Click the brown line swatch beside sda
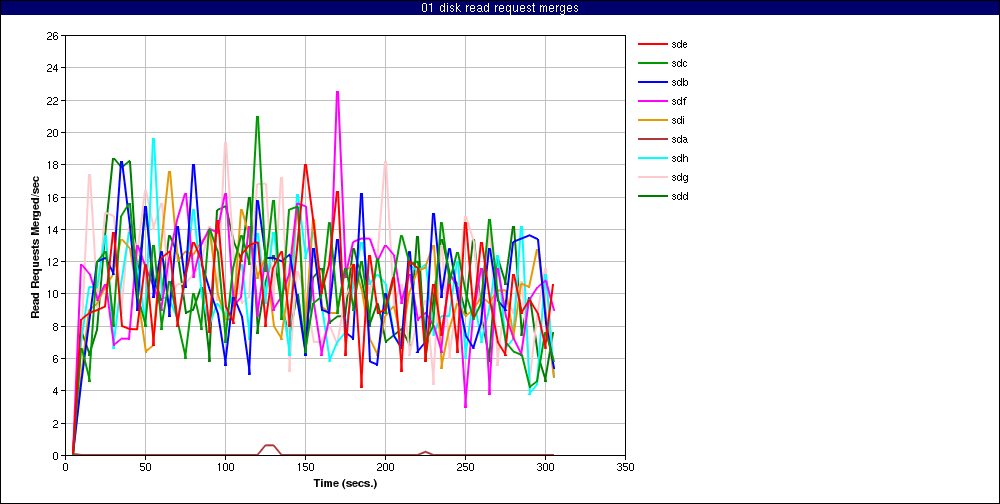The height and width of the screenshot is (504, 1000). [652, 139]
